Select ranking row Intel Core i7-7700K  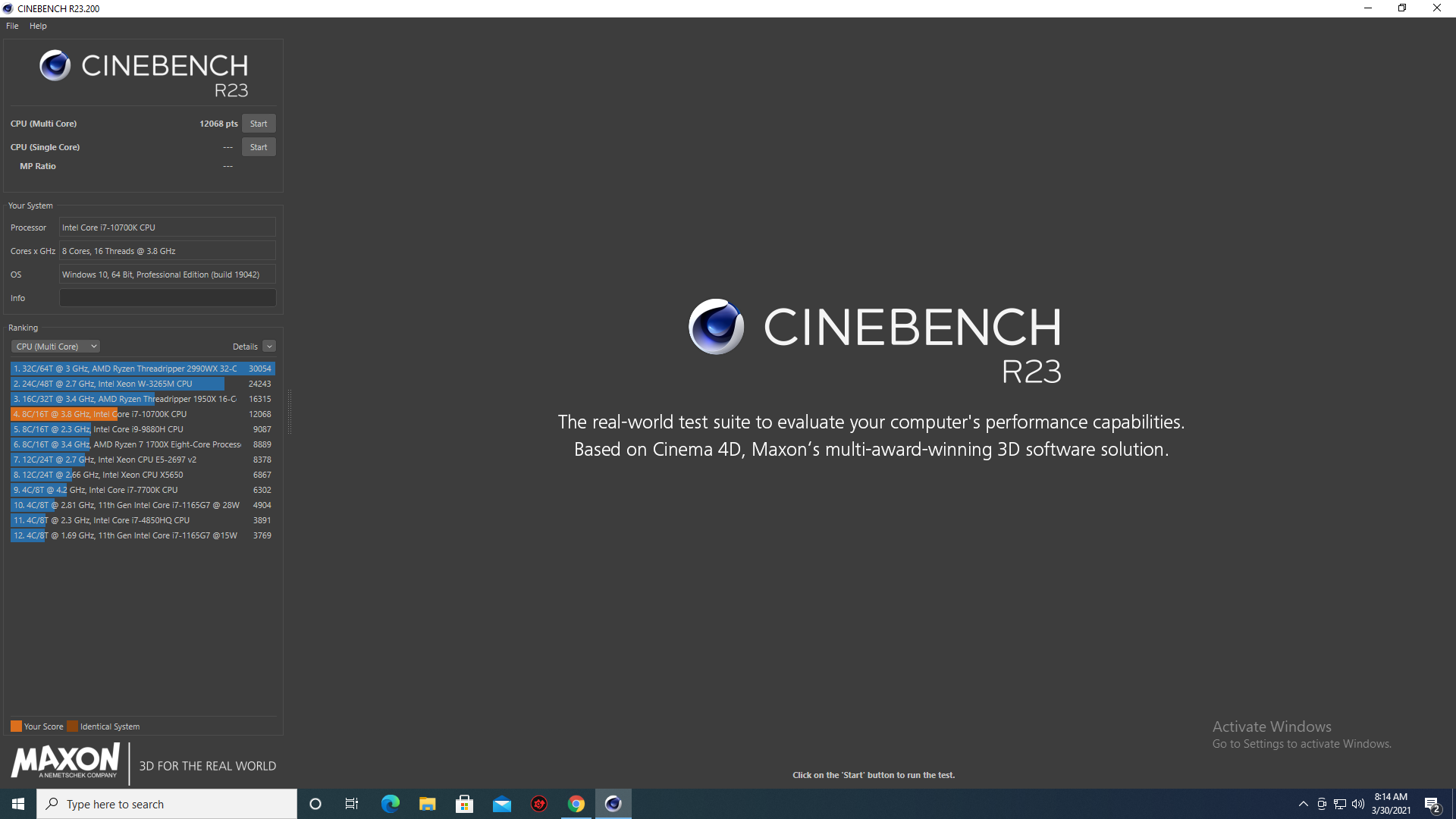pos(143,490)
